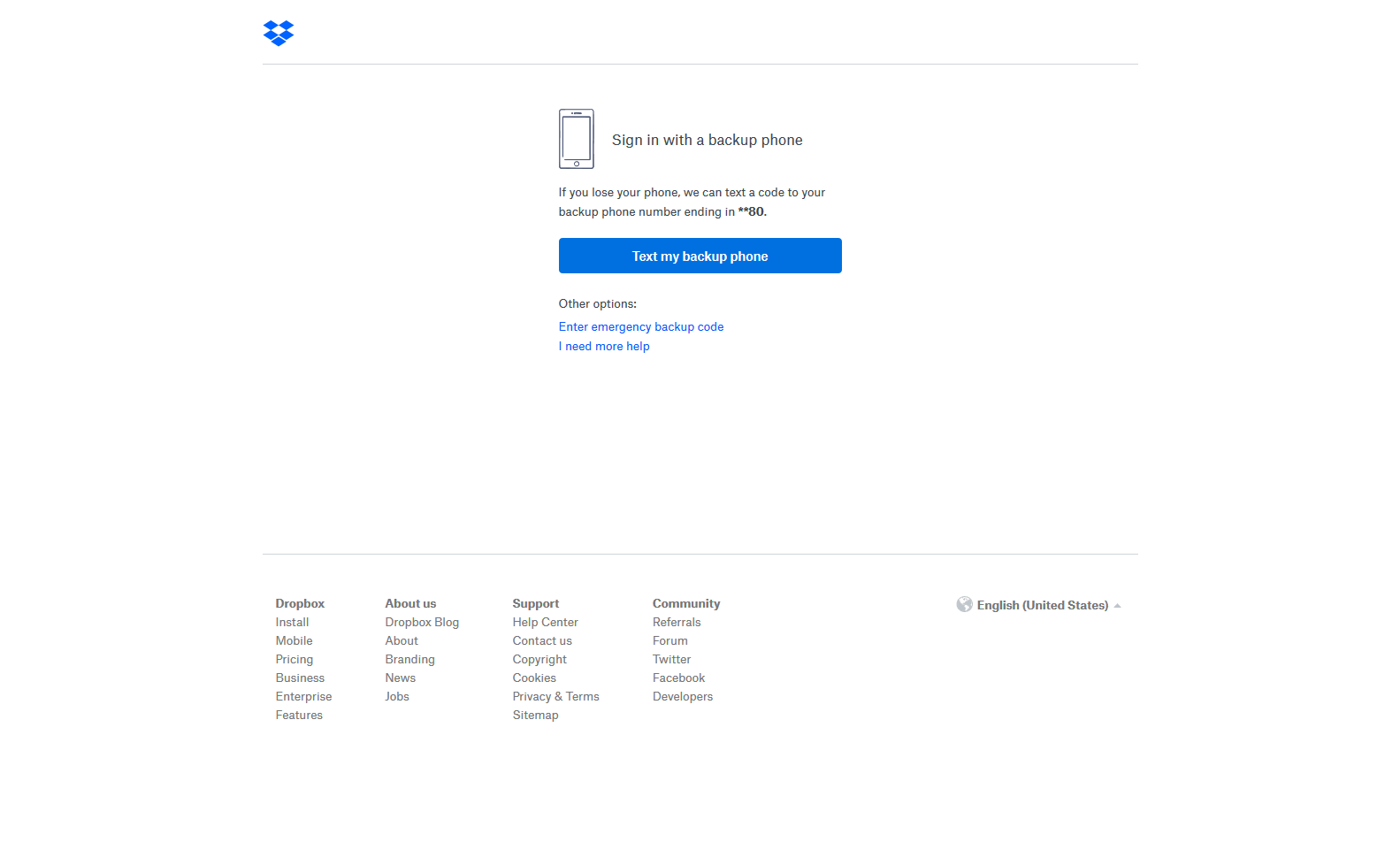1400x850 pixels.
Task: Open the About link under About us
Action: click(x=402, y=640)
